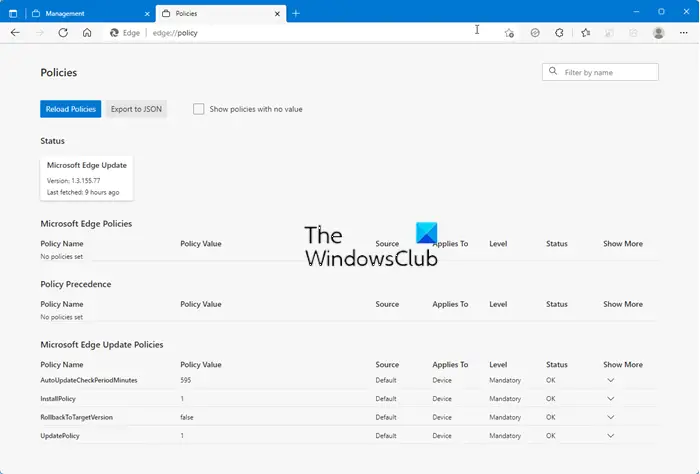Minimize the Edge window

[636, 12]
